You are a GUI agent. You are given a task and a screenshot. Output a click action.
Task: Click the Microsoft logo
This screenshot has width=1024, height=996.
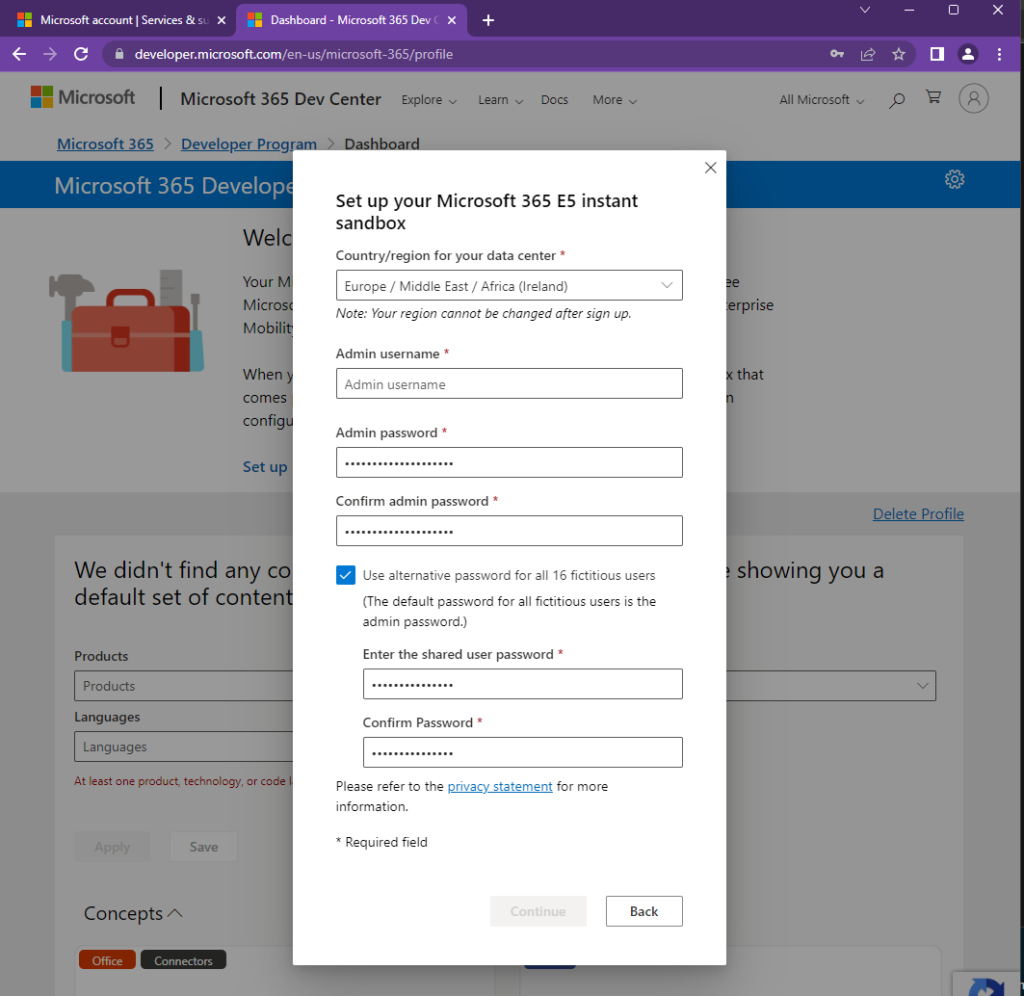pyautogui.click(x=83, y=97)
